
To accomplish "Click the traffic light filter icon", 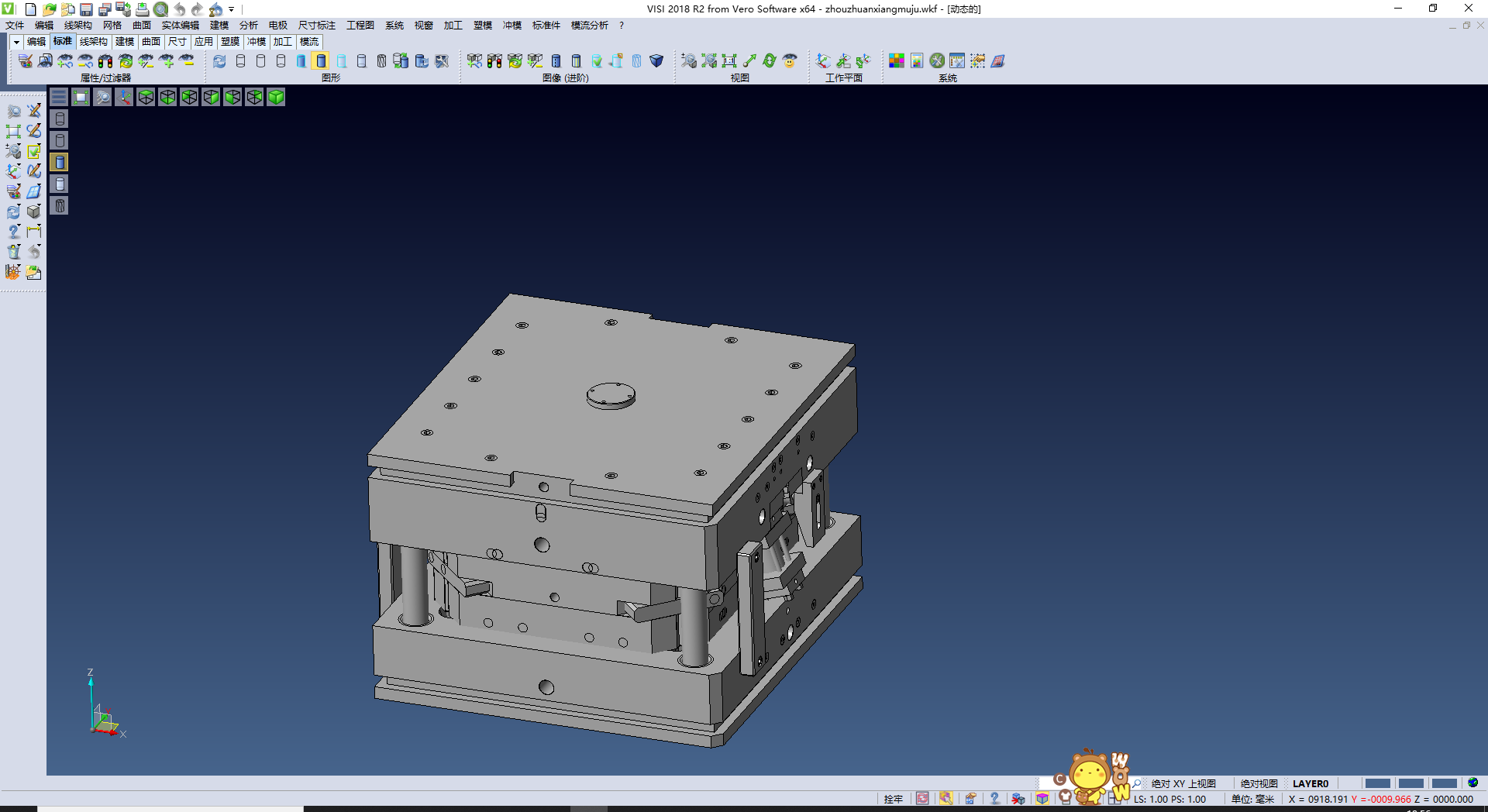I will (105, 60).
